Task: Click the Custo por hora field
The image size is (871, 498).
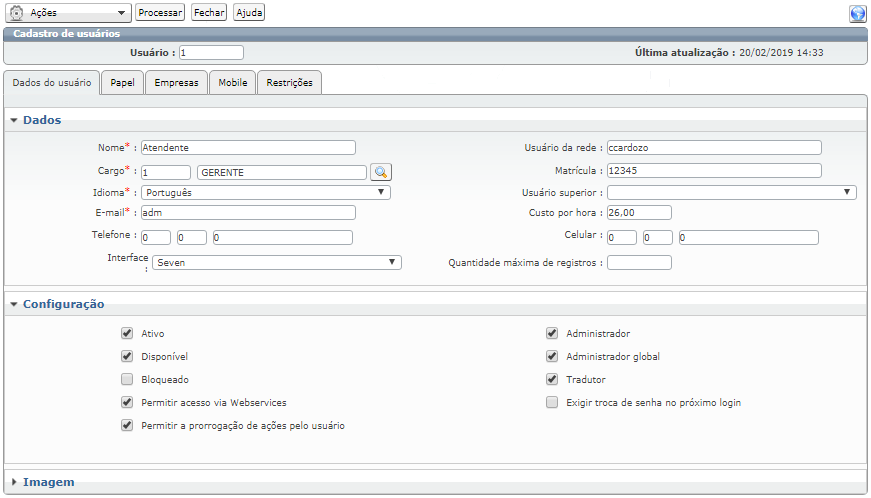Action: point(639,212)
